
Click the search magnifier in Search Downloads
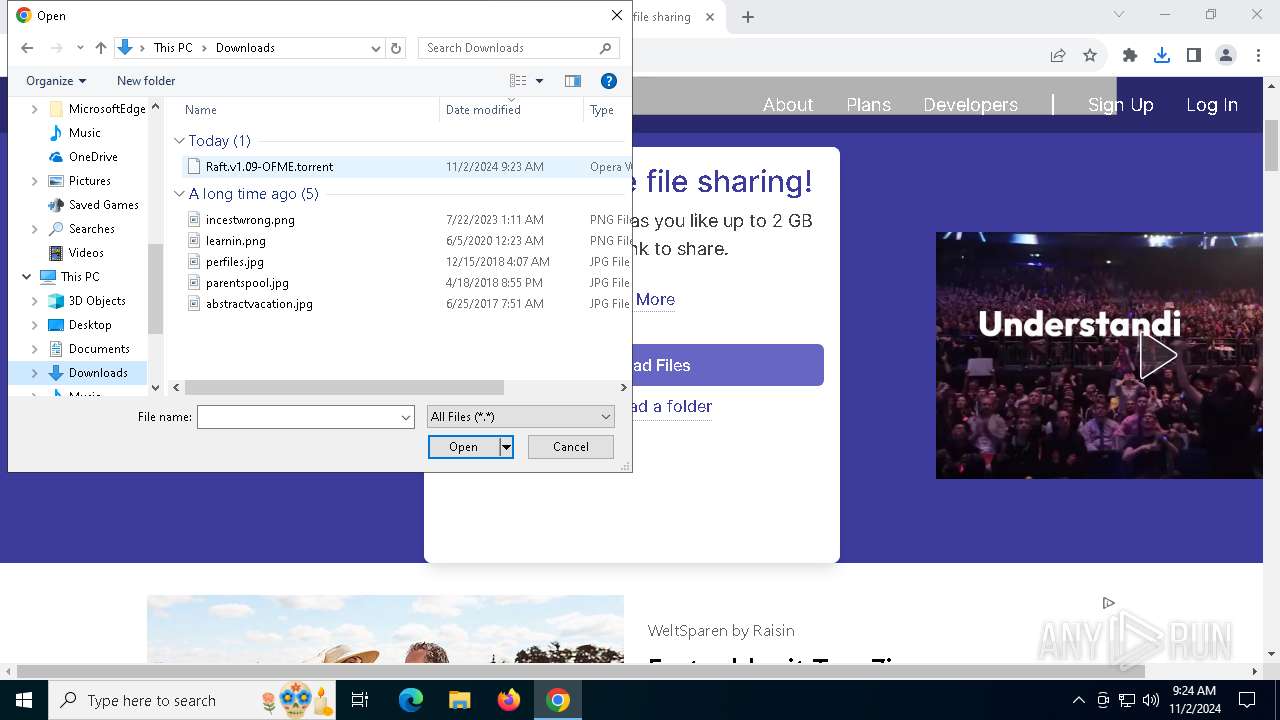(x=605, y=48)
